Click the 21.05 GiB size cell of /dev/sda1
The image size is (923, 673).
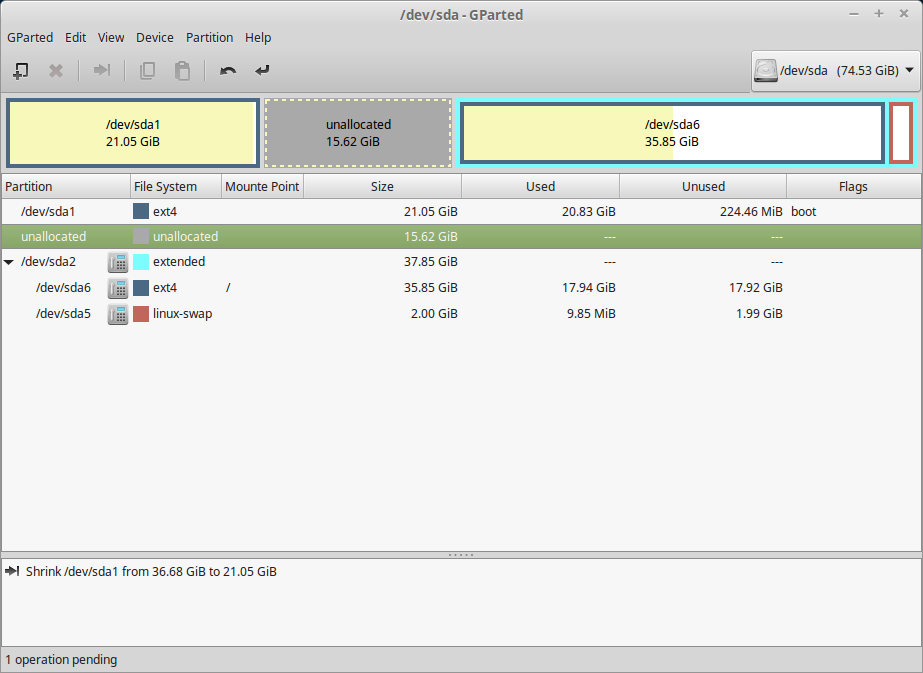pyautogui.click(x=431, y=212)
